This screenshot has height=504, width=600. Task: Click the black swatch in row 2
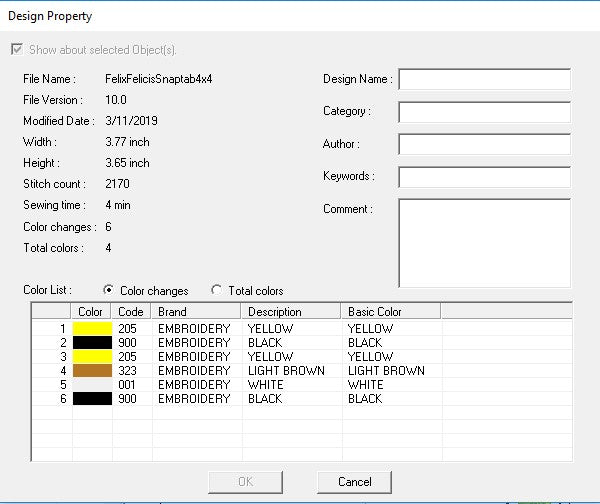click(92, 342)
